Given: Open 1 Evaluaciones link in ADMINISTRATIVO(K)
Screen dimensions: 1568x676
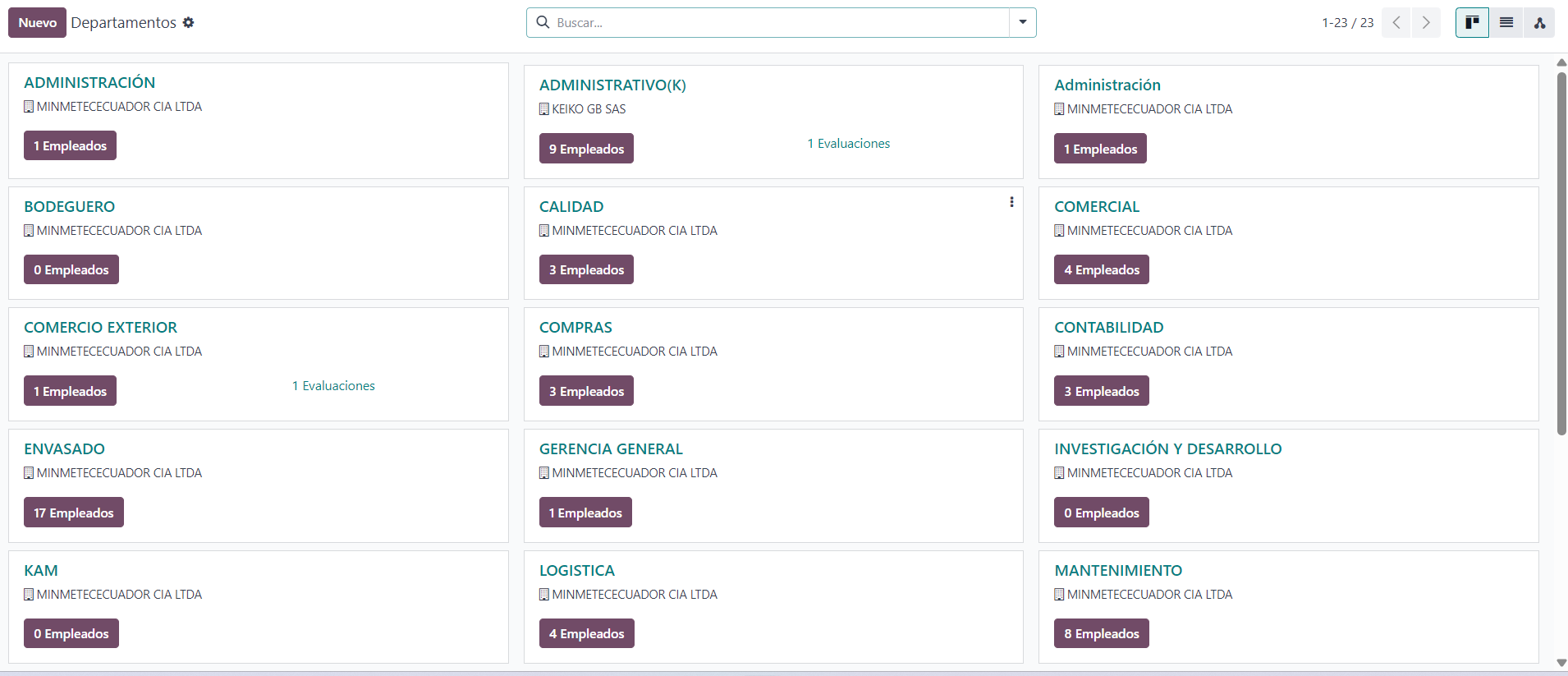Looking at the screenshot, I should [x=848, y=144].
